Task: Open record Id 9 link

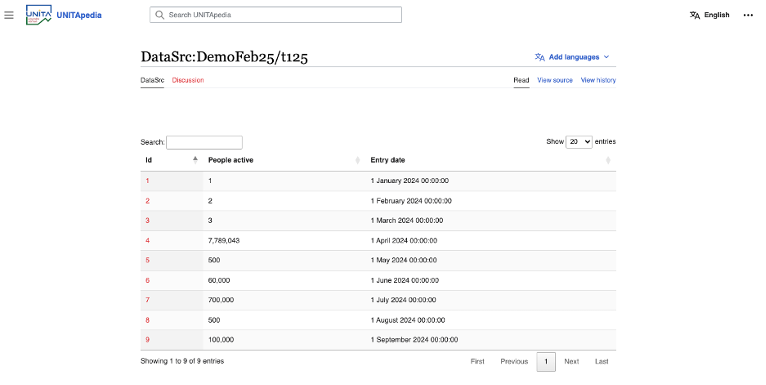Action: [x=148, y=340]
